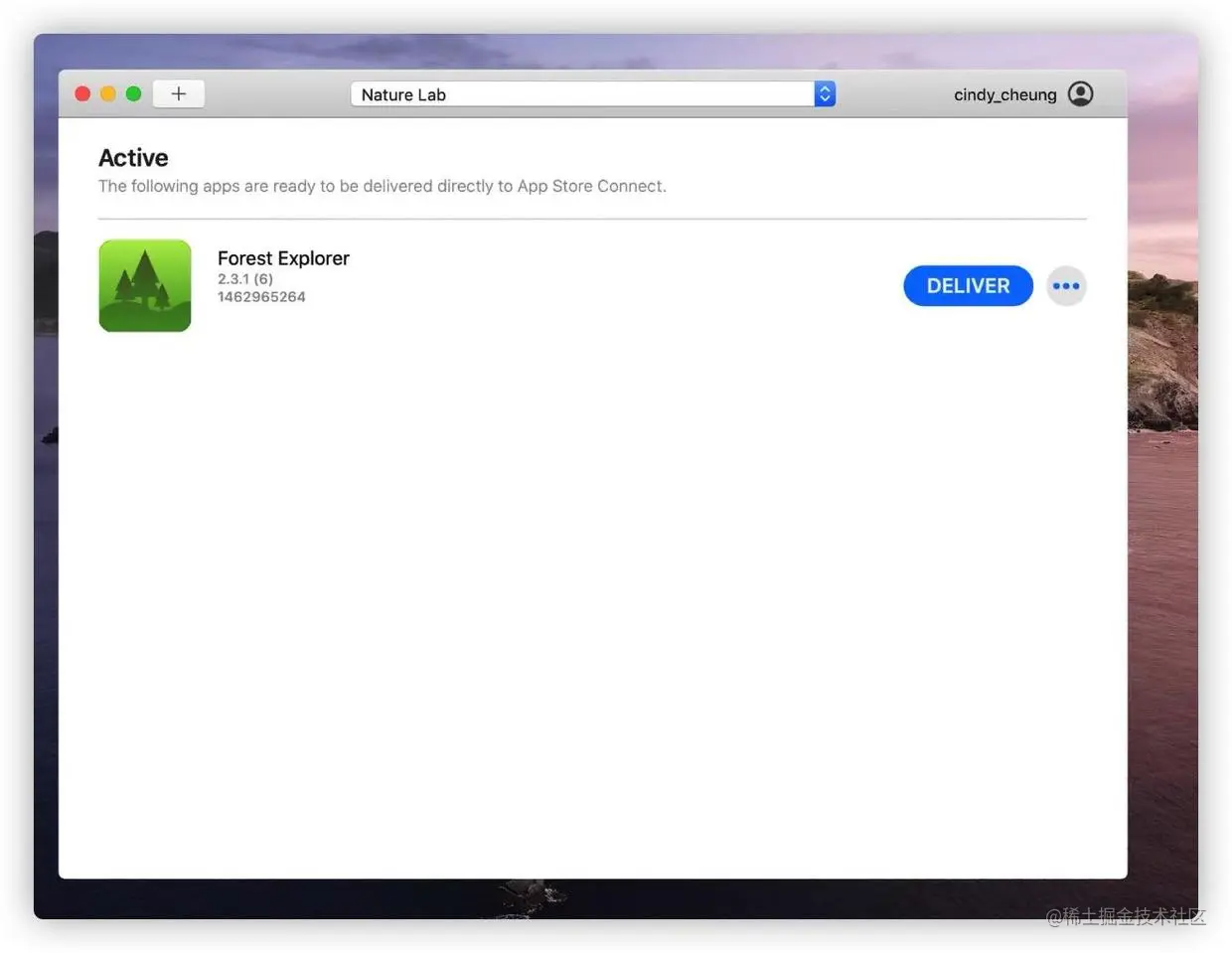Click the Active section heading
The image size is (1232, 953).
[133, 158]
